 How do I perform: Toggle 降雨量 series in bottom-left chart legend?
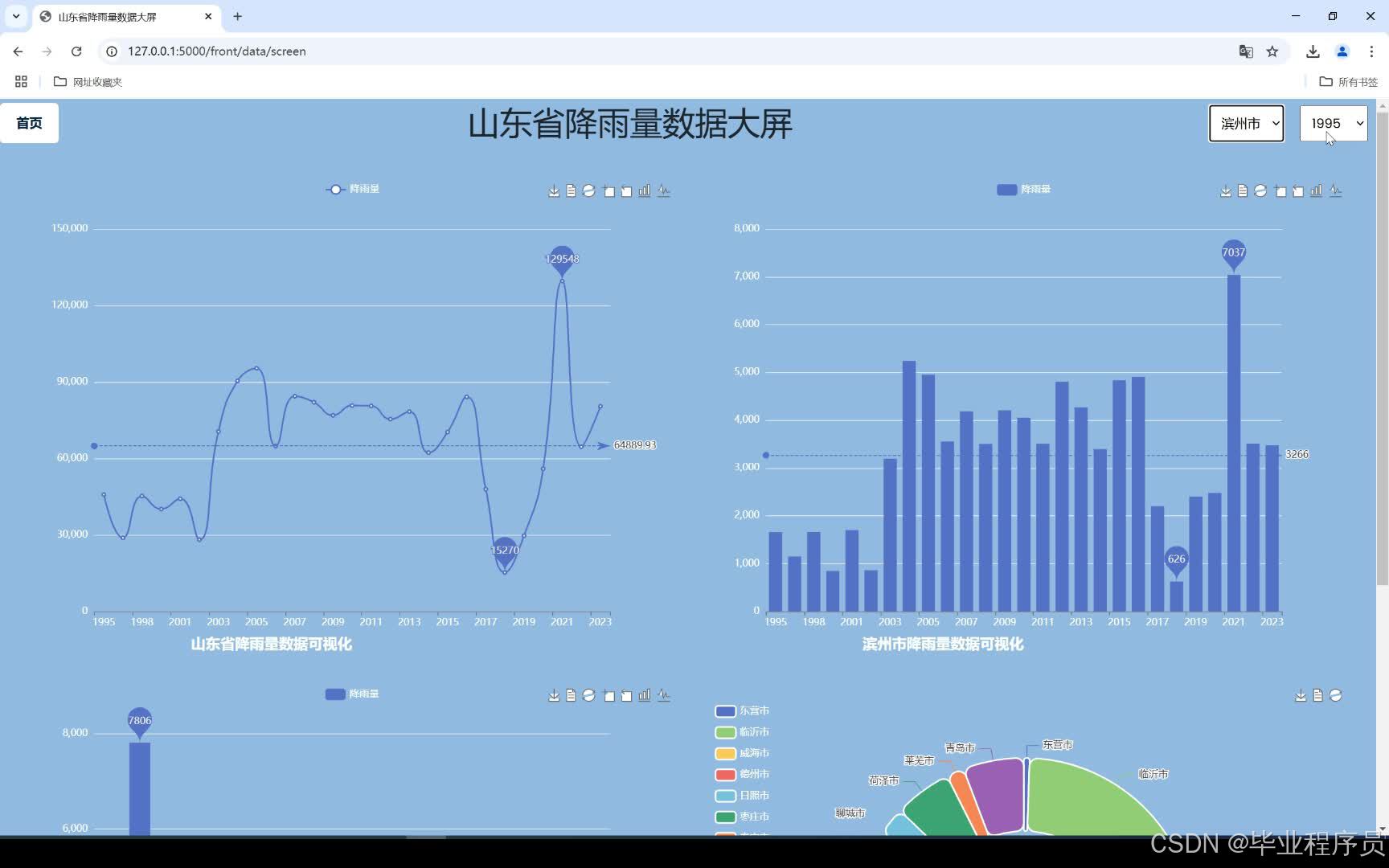click(x=352, y=694)
